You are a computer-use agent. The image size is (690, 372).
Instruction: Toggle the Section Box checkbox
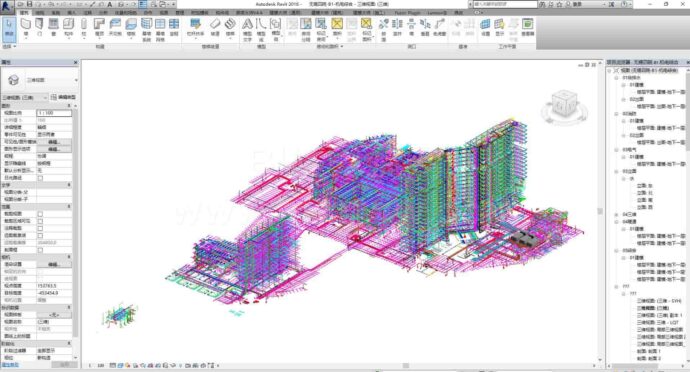[x=40, y=250]
